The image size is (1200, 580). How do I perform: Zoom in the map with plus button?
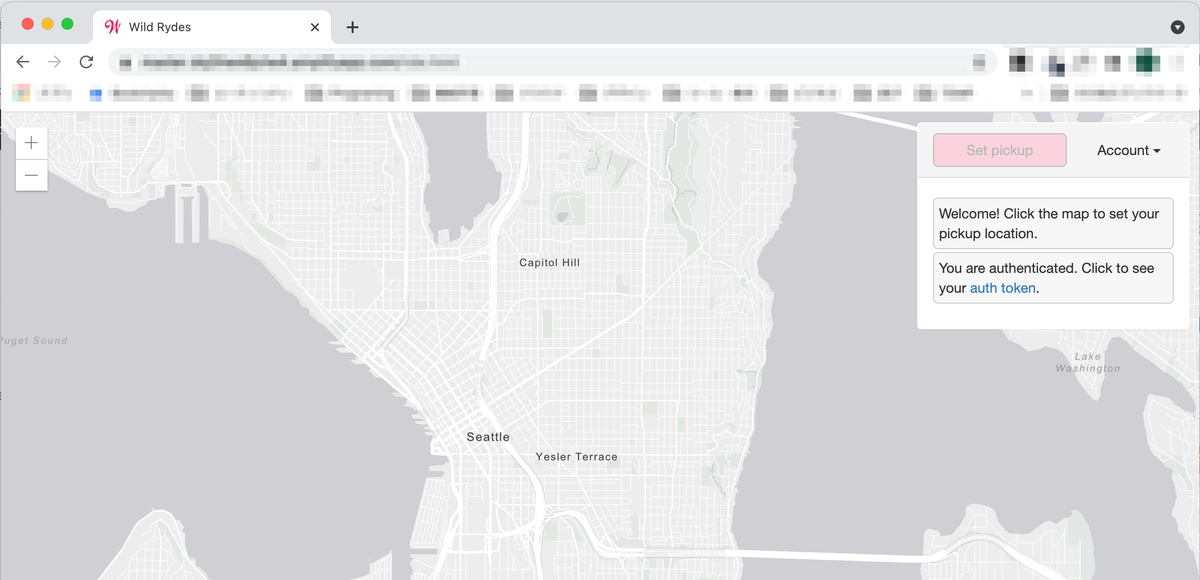point(31,143)
